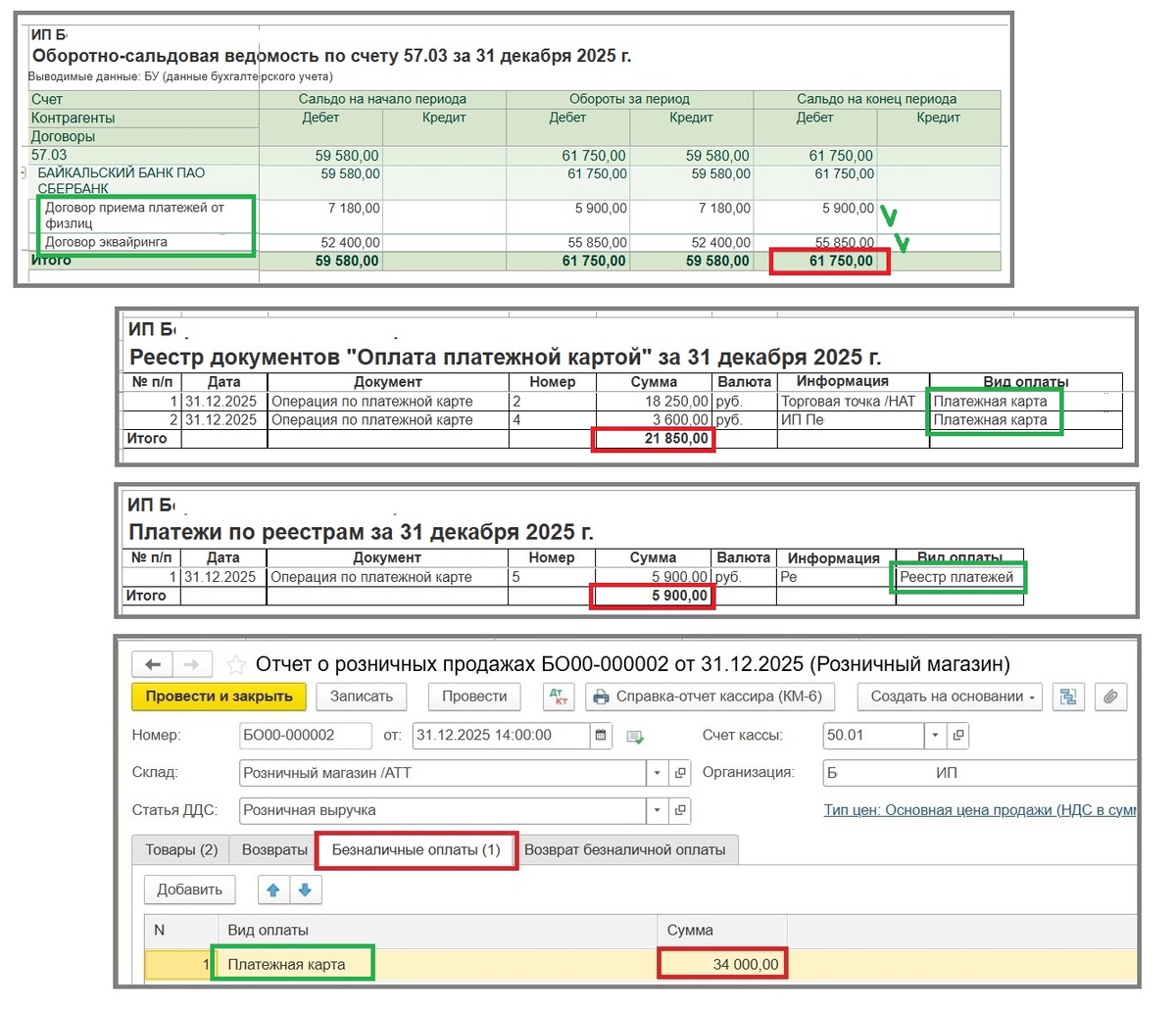
Task: Show document postings via Дт/Кт icon
Action: point(559,697)
